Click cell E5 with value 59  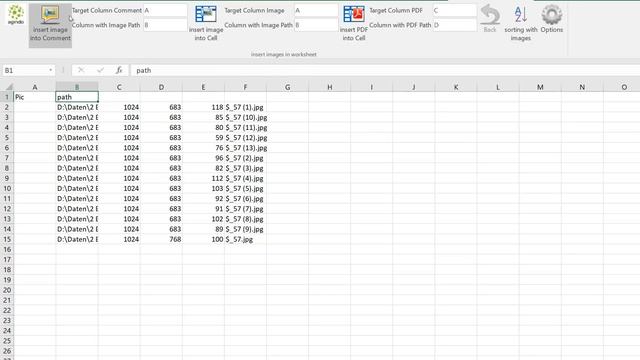203,138
